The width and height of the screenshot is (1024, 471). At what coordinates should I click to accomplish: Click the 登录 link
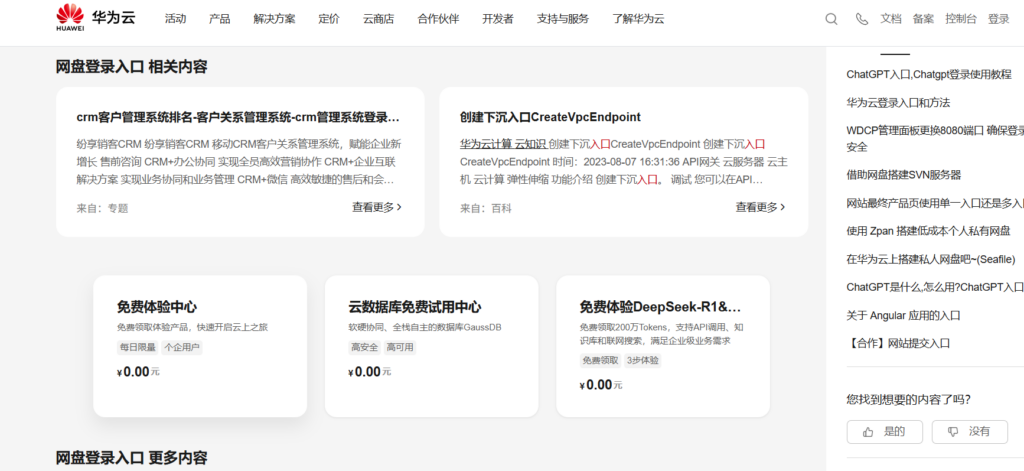999,19
